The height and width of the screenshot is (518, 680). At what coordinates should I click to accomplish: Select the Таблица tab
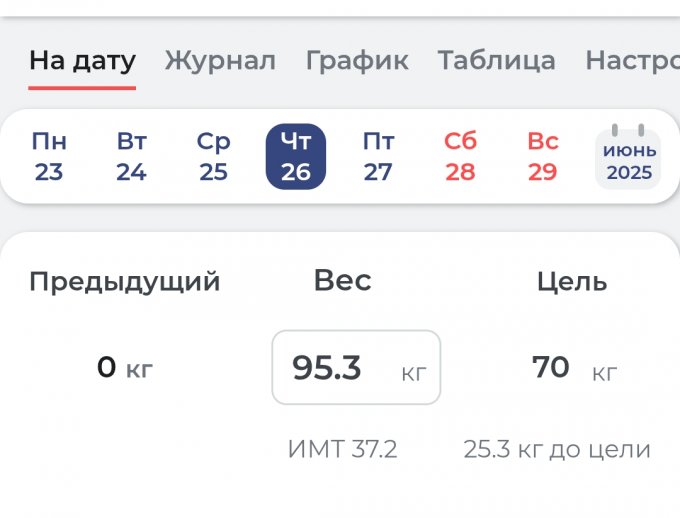(496, 61)
